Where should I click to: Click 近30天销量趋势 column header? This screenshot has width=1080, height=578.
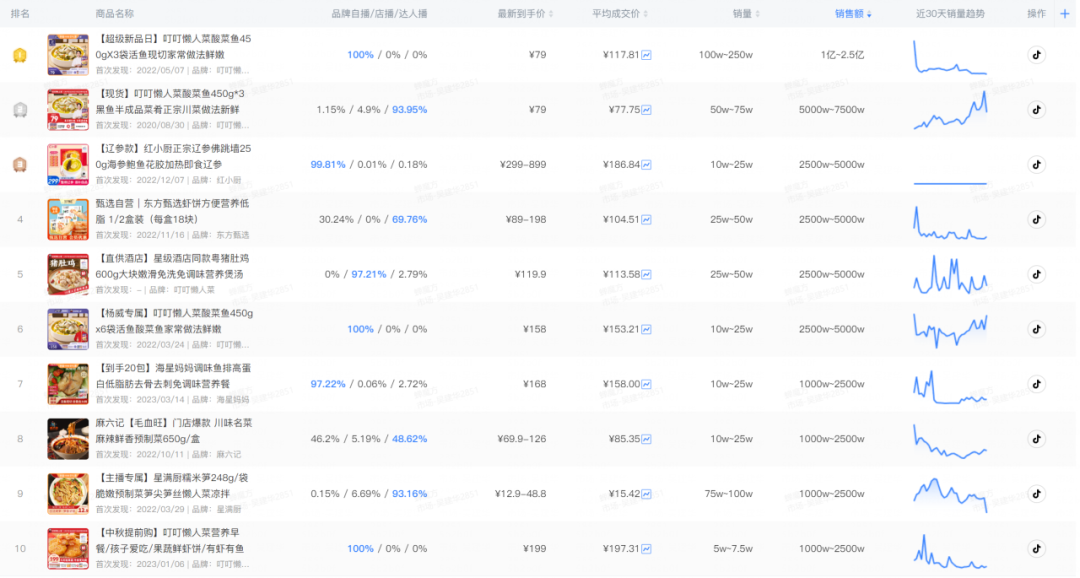tap(953, 14)
